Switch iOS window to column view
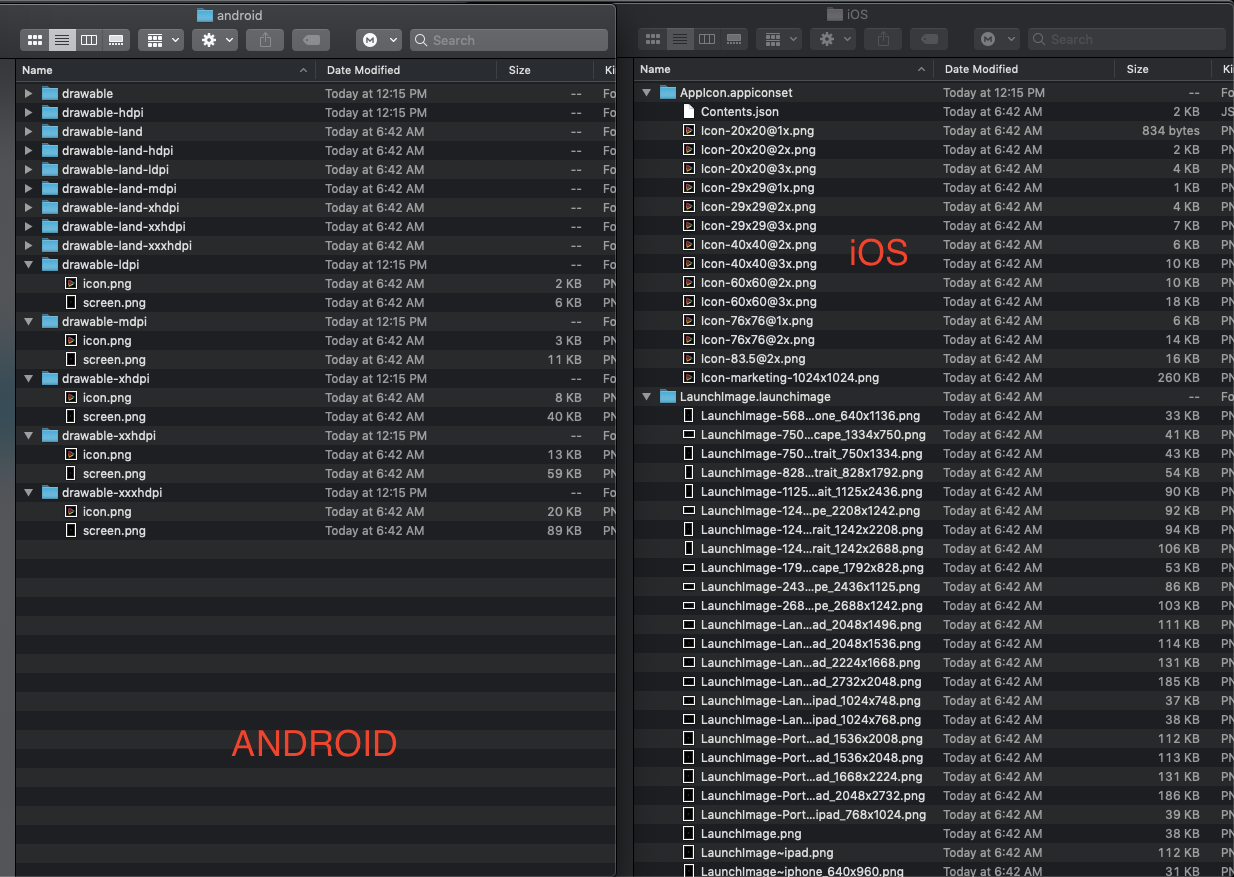Image resolution: width=1234 pixels, height=877 pixels. point(707,39)
